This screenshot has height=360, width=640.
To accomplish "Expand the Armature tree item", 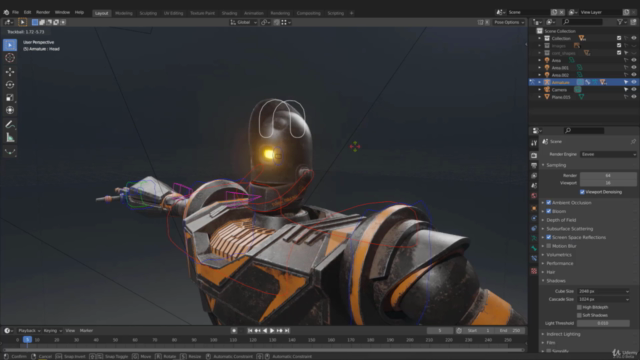I will pos(540,82).
